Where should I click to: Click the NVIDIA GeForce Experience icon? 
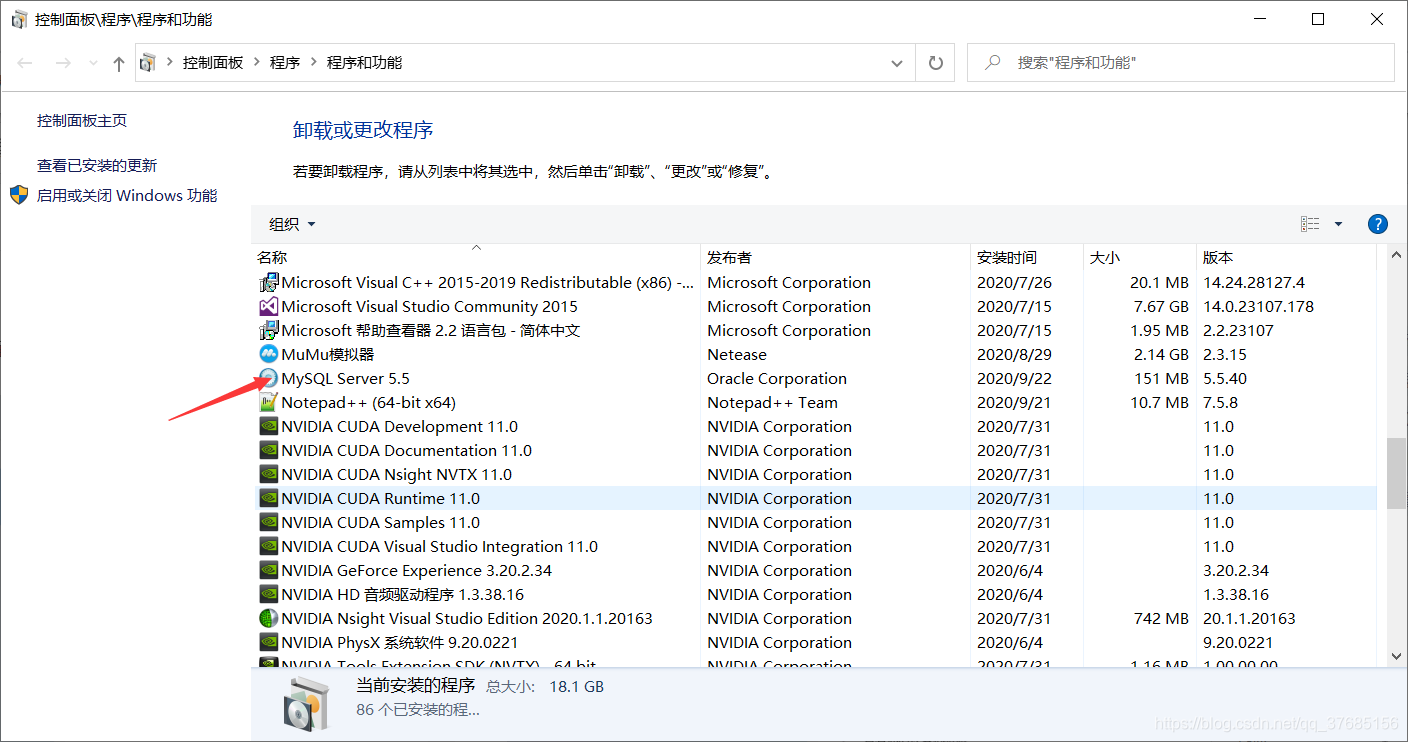(268, 571)
